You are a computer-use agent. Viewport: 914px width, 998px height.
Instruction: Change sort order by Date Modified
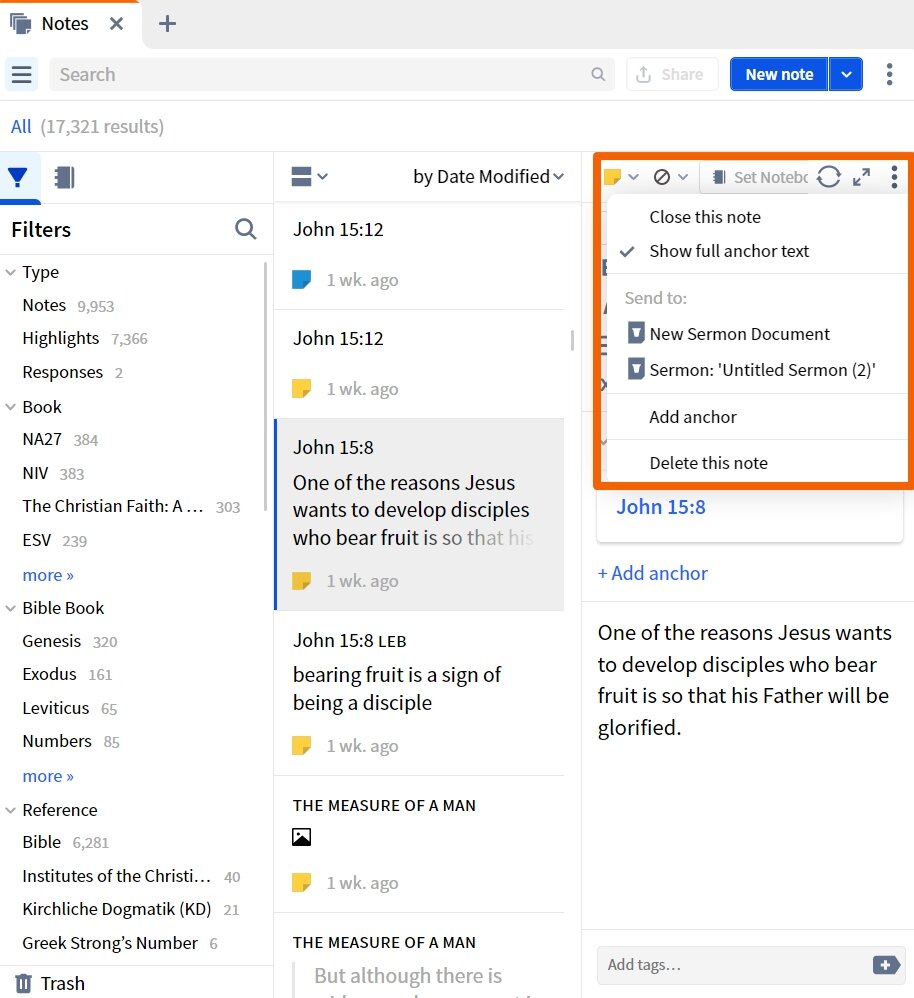coord(488,176)
